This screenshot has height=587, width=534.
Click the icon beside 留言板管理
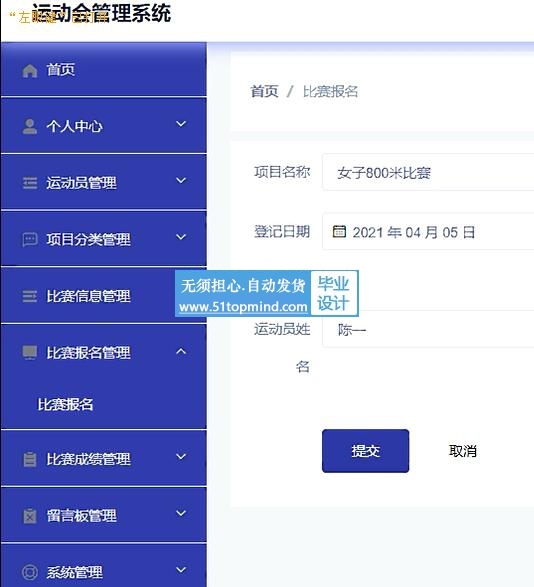click(x=30, y=515)
